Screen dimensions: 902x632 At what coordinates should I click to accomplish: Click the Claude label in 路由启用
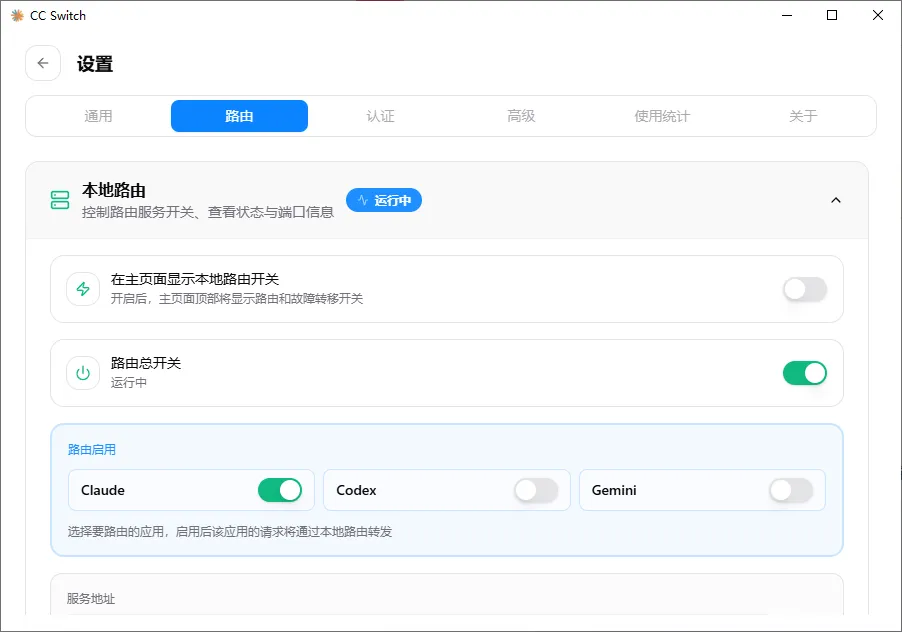103,491
